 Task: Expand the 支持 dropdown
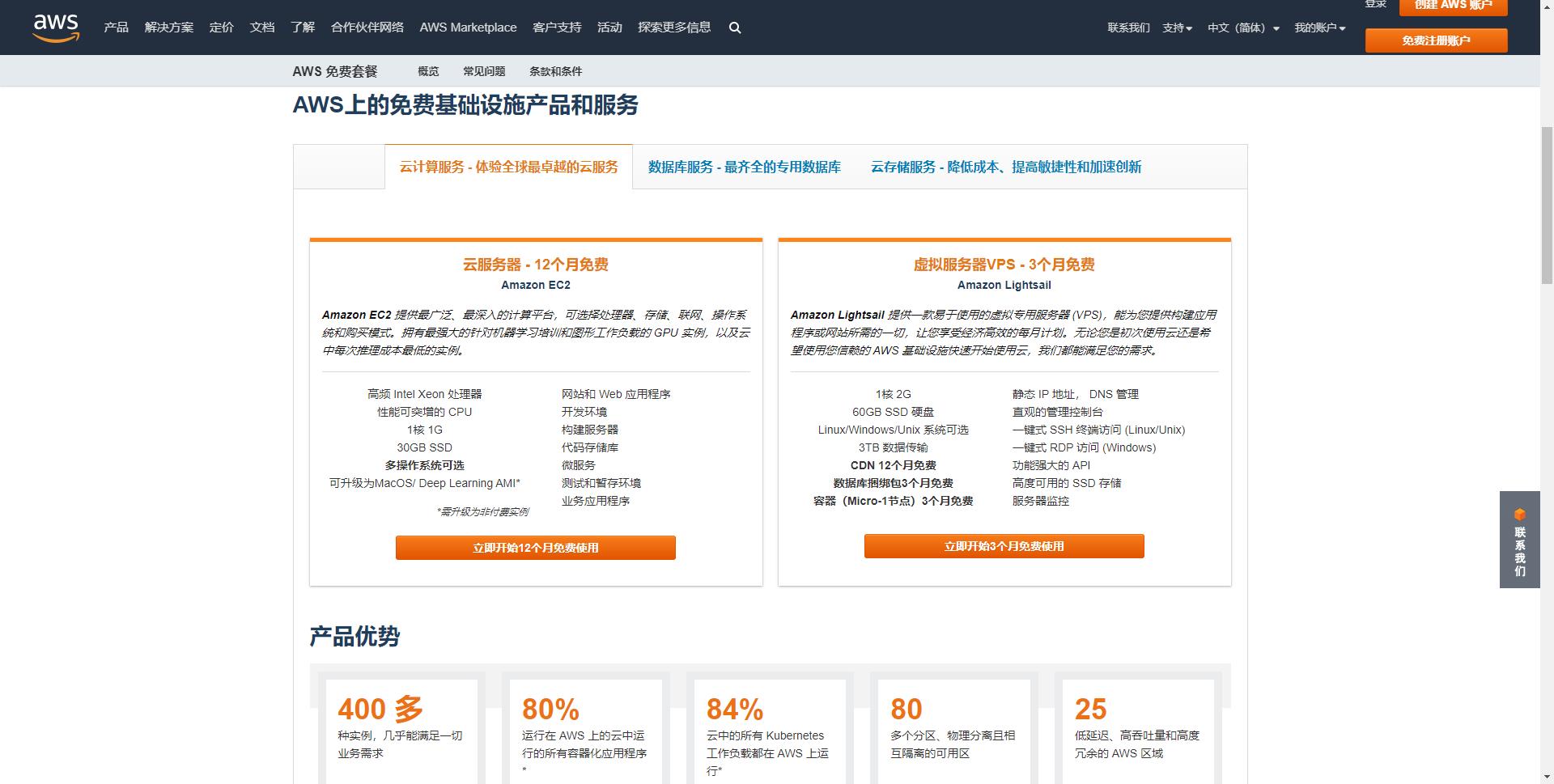[1177, 28]
